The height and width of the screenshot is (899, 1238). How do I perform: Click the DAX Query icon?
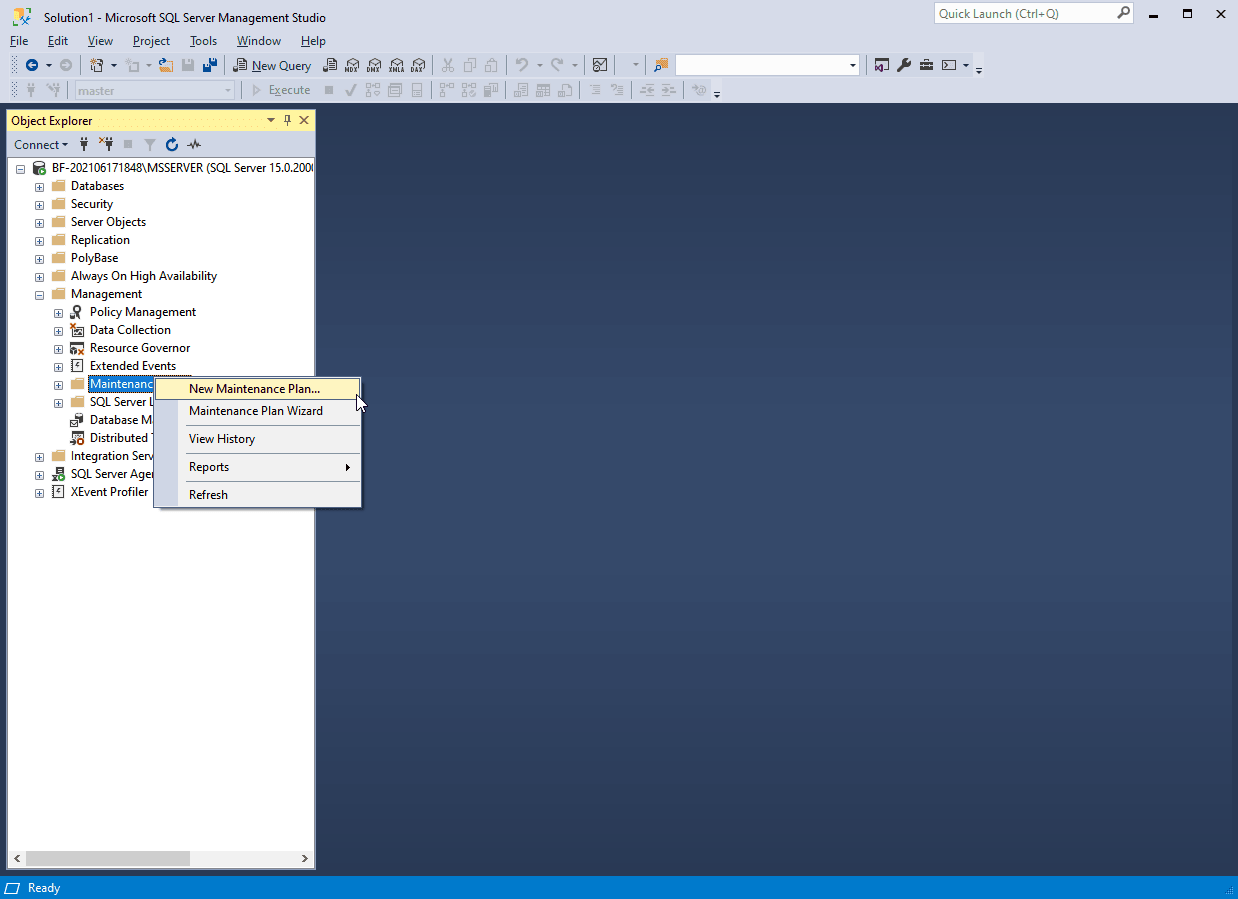pos(418,65)
